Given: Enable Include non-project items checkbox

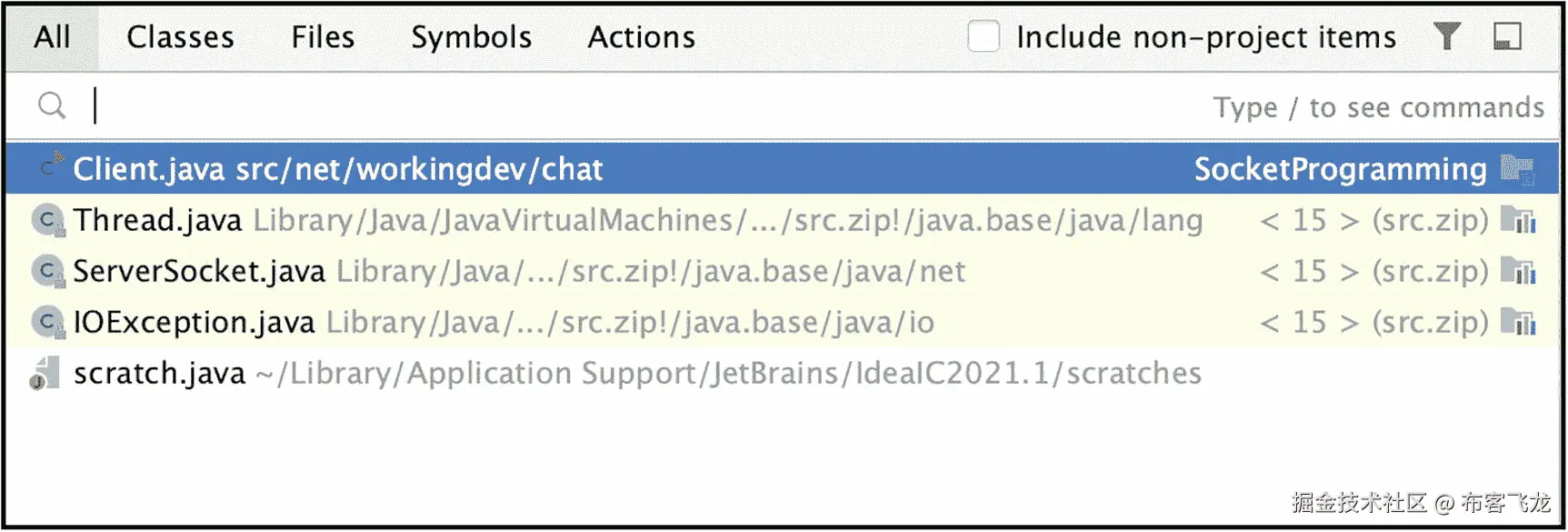Looking at the screenshot, I should [984, 36].
